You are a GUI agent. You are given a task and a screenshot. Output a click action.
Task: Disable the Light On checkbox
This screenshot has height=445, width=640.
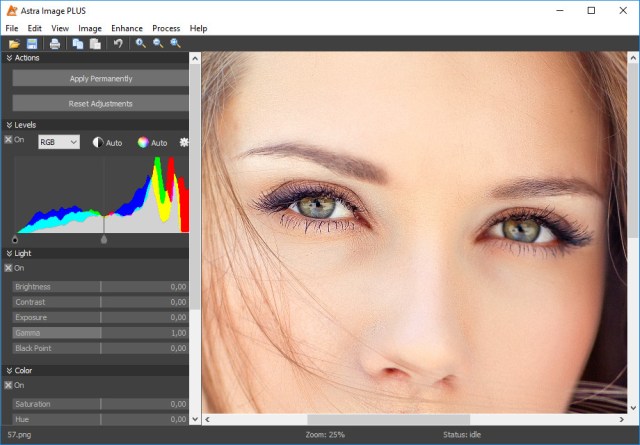[9, 268]
